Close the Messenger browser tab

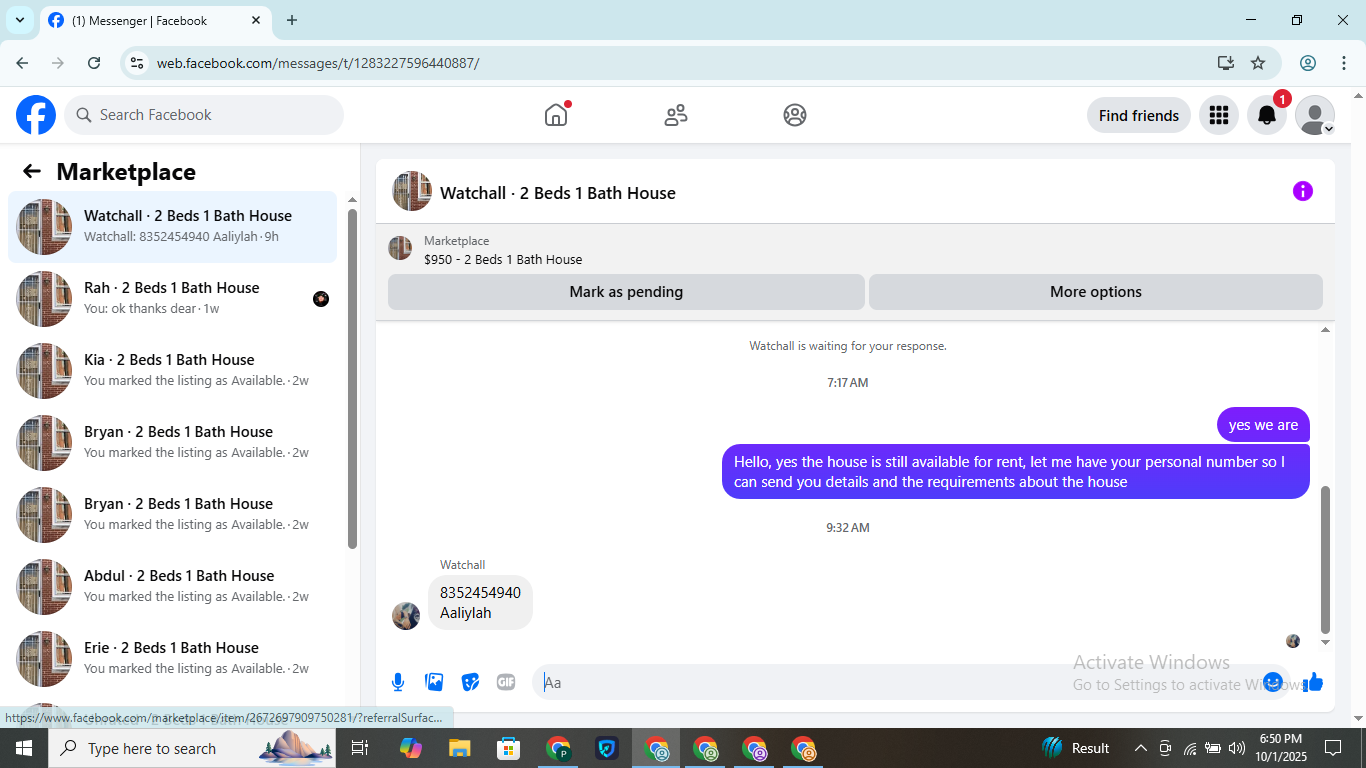tap(256, 20)
